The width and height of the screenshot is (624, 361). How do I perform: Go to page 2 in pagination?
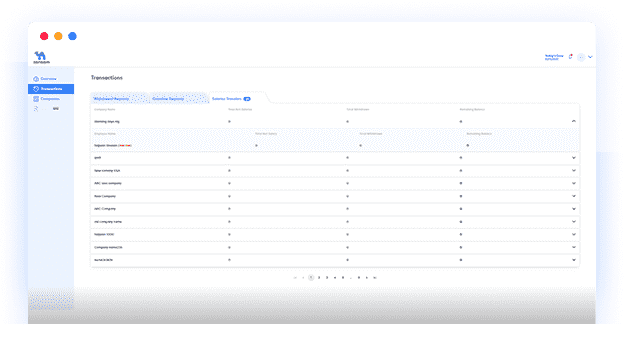pyautogui.click(x=319, y=277)
